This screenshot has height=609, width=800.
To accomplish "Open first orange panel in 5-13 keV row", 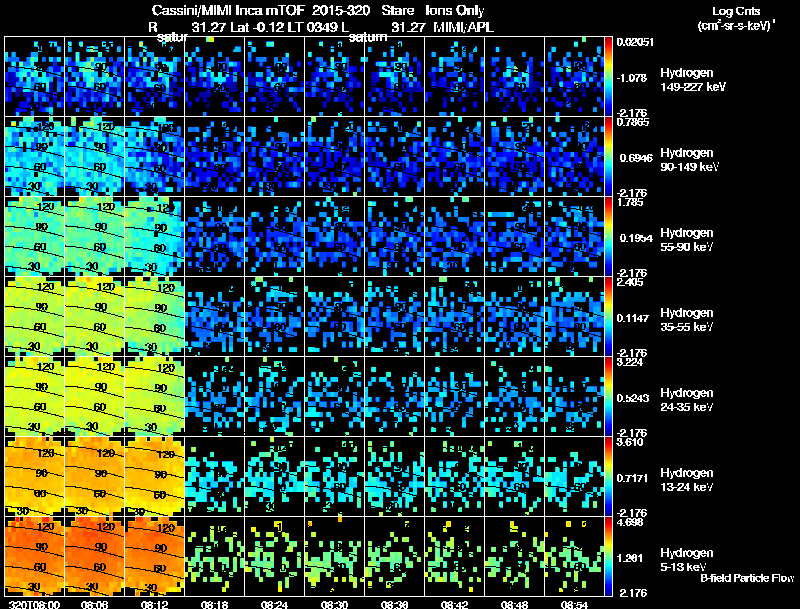I will coord(35,556).
